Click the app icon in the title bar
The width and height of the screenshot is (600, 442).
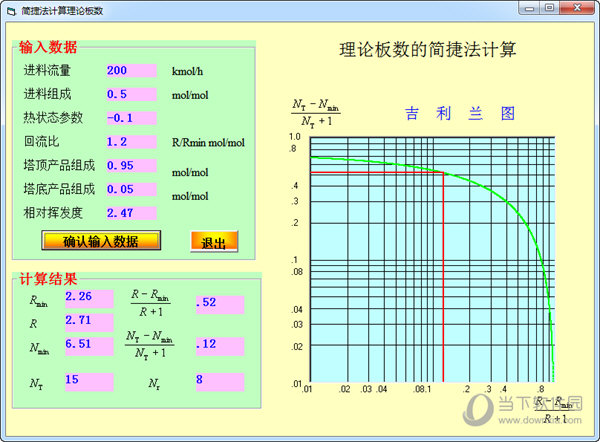11,11
